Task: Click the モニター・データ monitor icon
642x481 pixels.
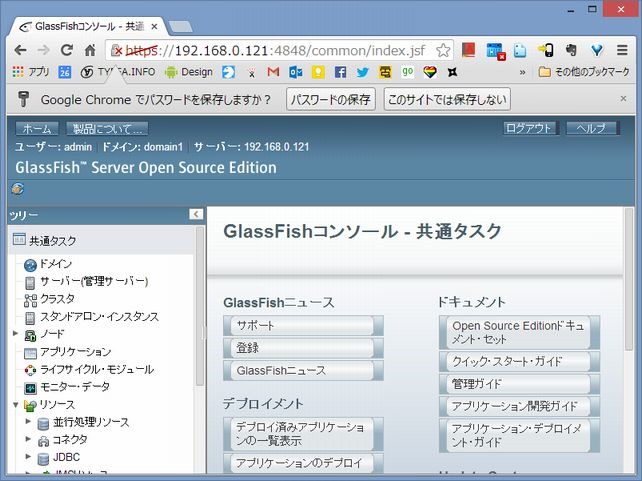Action: 30,387
